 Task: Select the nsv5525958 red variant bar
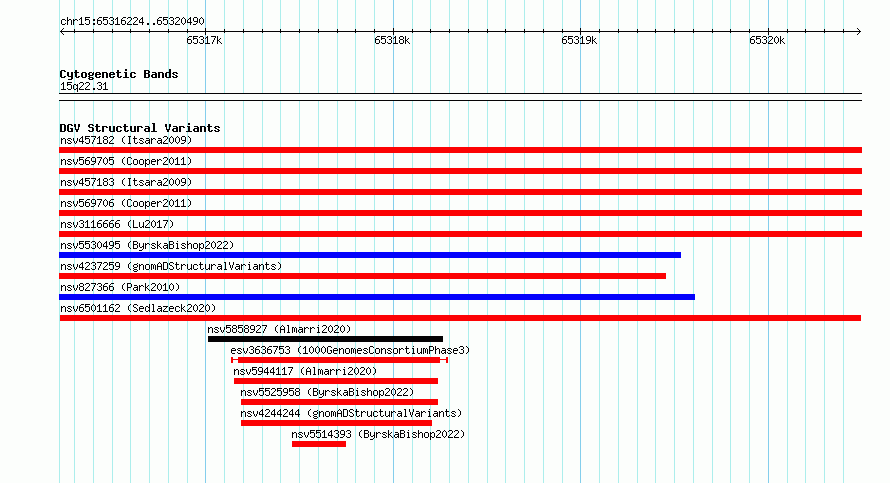339,402
